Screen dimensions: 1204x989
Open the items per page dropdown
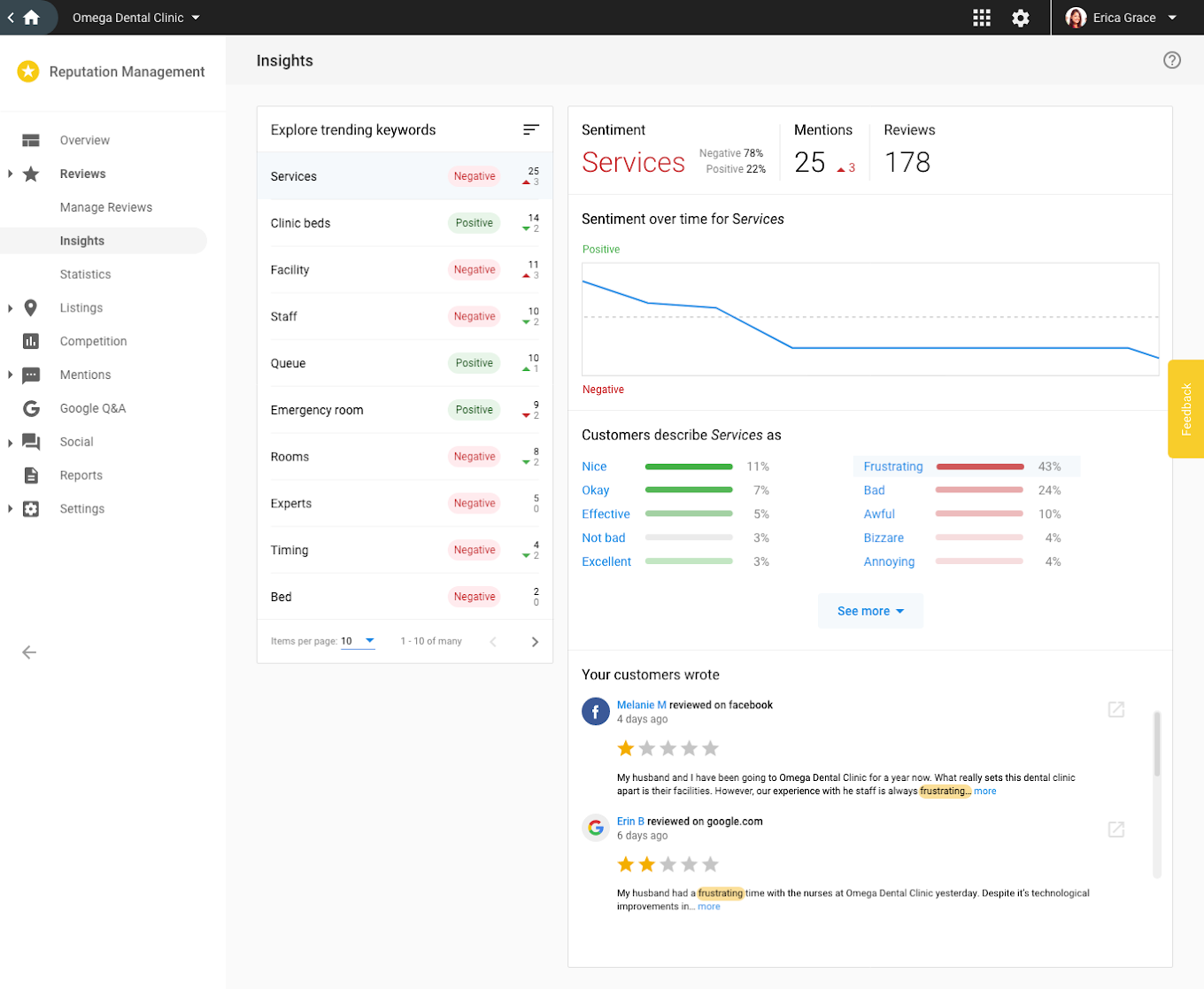click(x=358, y=641)
